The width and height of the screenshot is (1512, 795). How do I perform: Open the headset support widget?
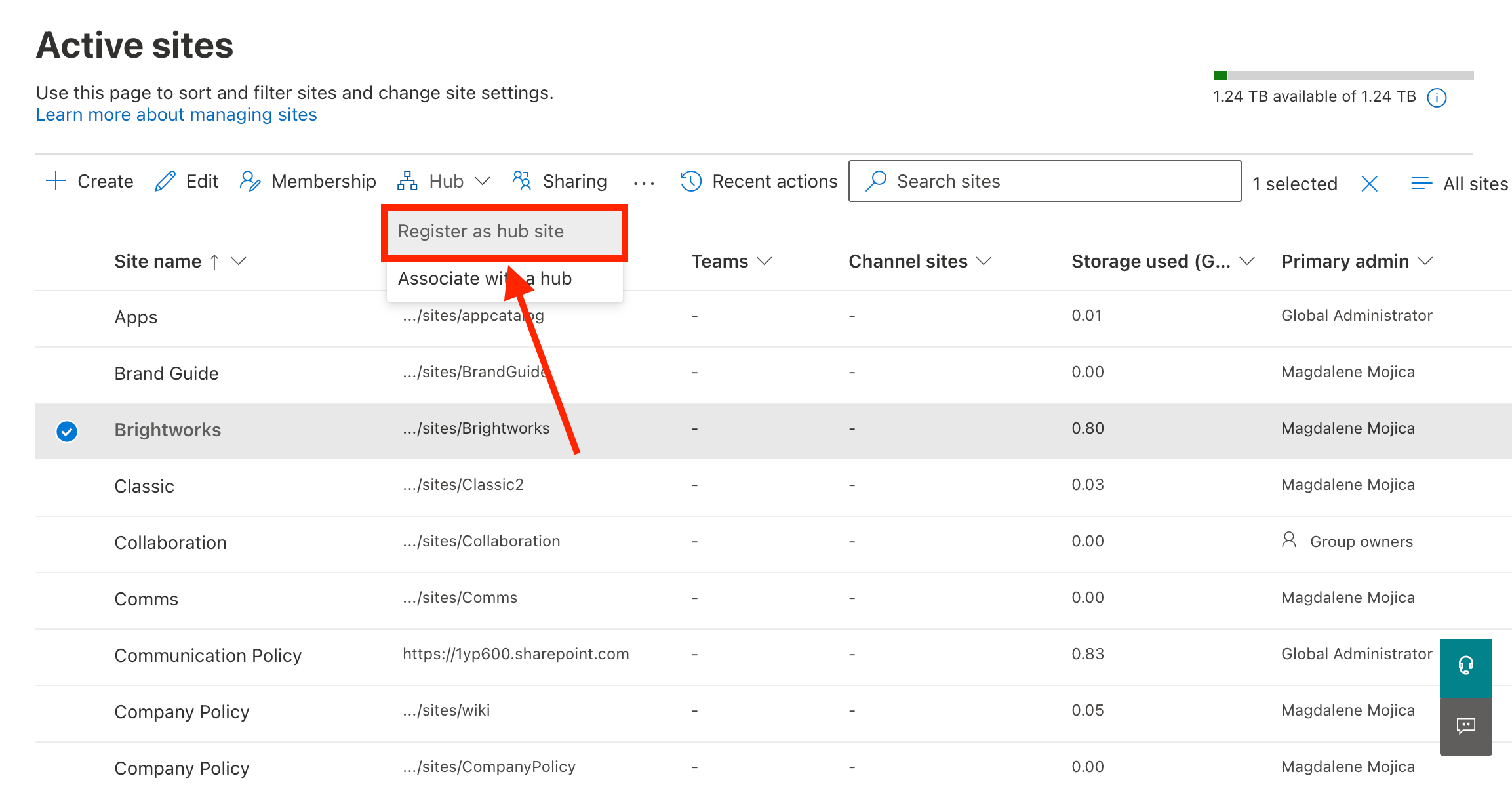tap(1465, 666)
